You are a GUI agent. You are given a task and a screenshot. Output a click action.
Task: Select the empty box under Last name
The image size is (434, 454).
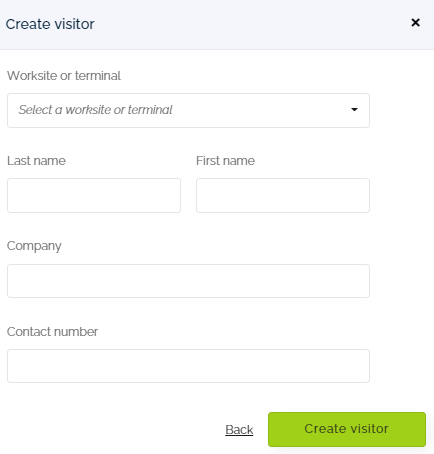click(x=94, y=195)
